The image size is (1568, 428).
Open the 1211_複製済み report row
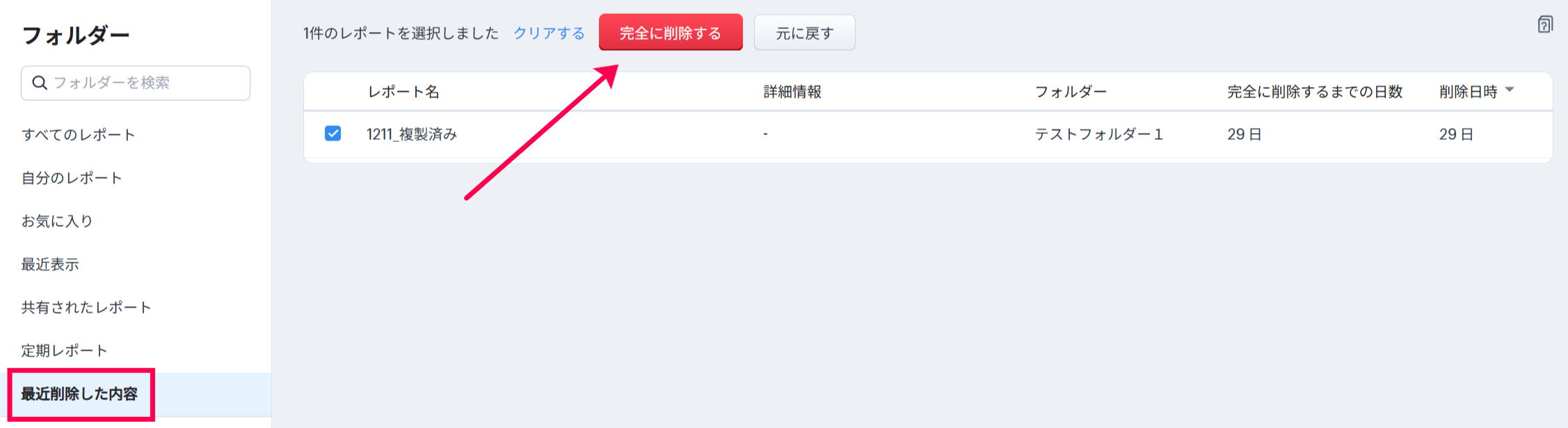tap(928, 134)
